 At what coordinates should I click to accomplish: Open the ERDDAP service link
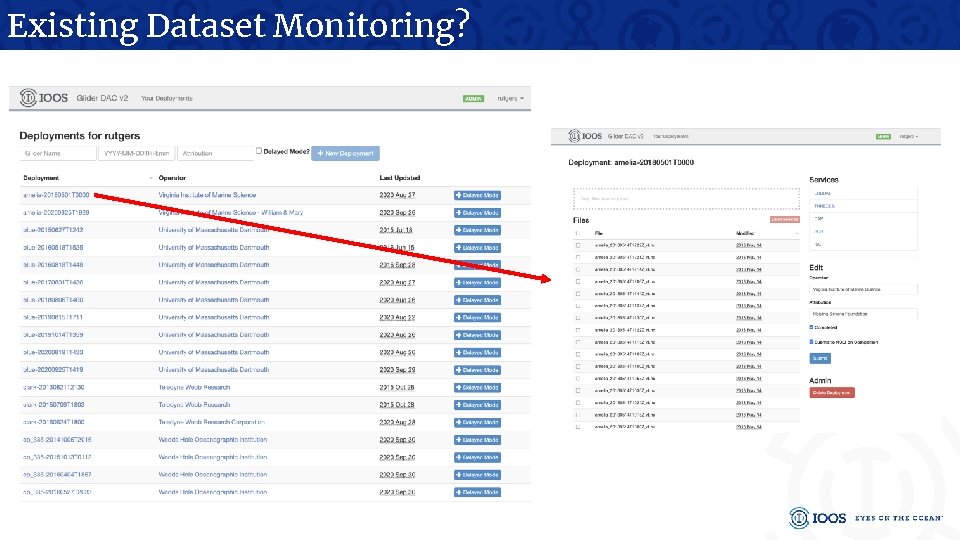coord(822,193)
